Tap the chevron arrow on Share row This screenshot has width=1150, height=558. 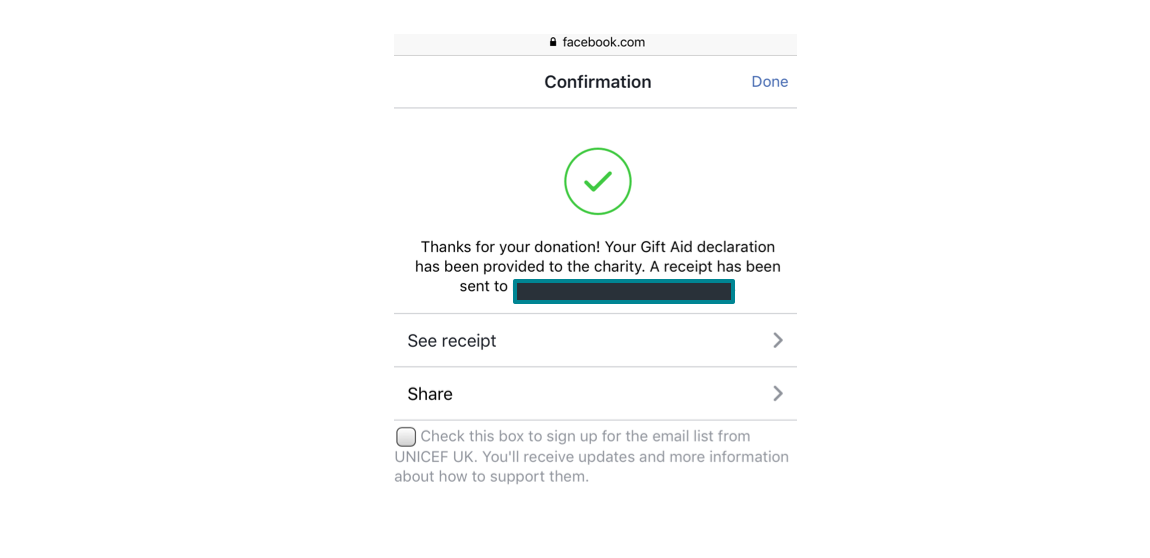778,394
